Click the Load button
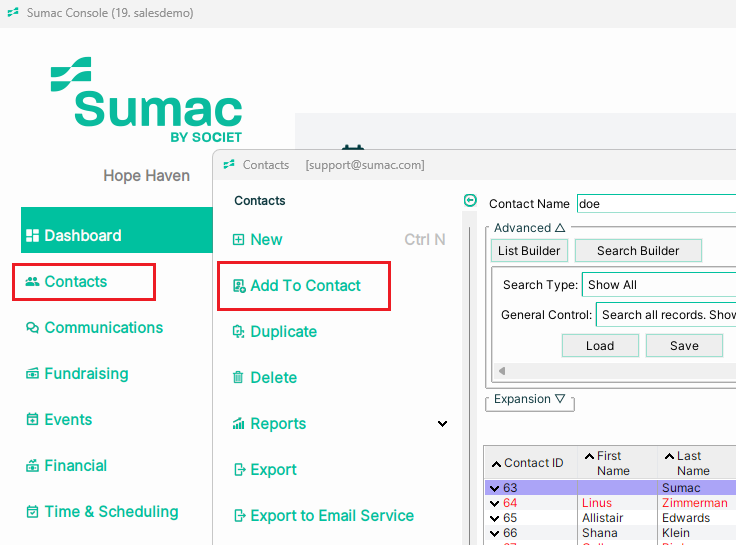736x545 pixels. (x=600, y=346)
